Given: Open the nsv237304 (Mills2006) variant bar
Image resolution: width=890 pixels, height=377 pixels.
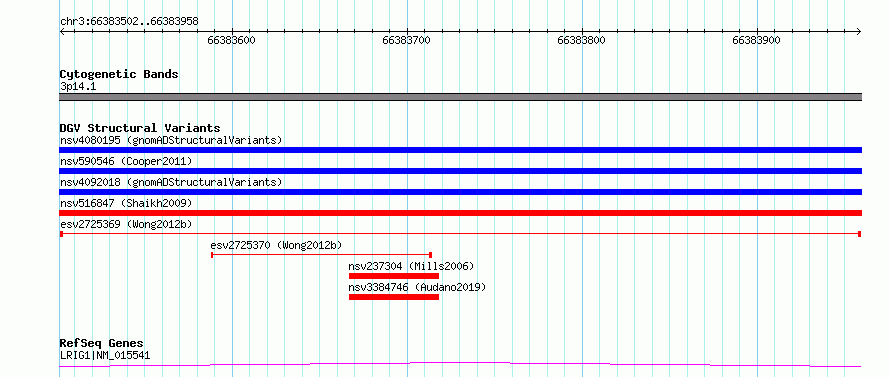Looking at the screenshot, I should click(x=394, y=276).
